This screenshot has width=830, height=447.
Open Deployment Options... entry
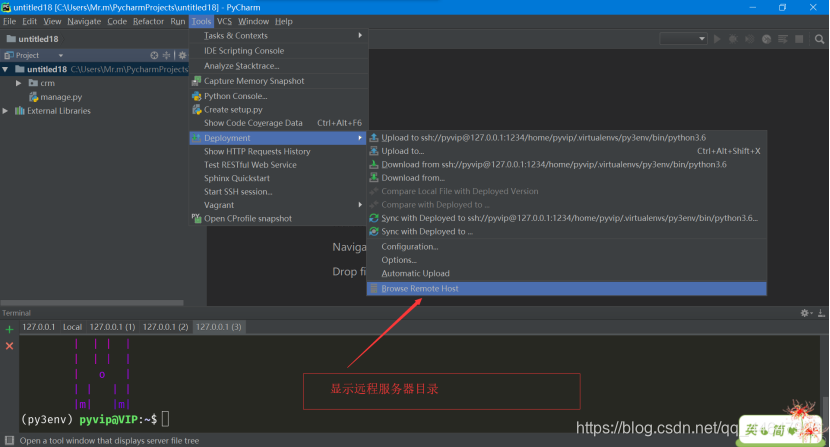coord(399,260)
